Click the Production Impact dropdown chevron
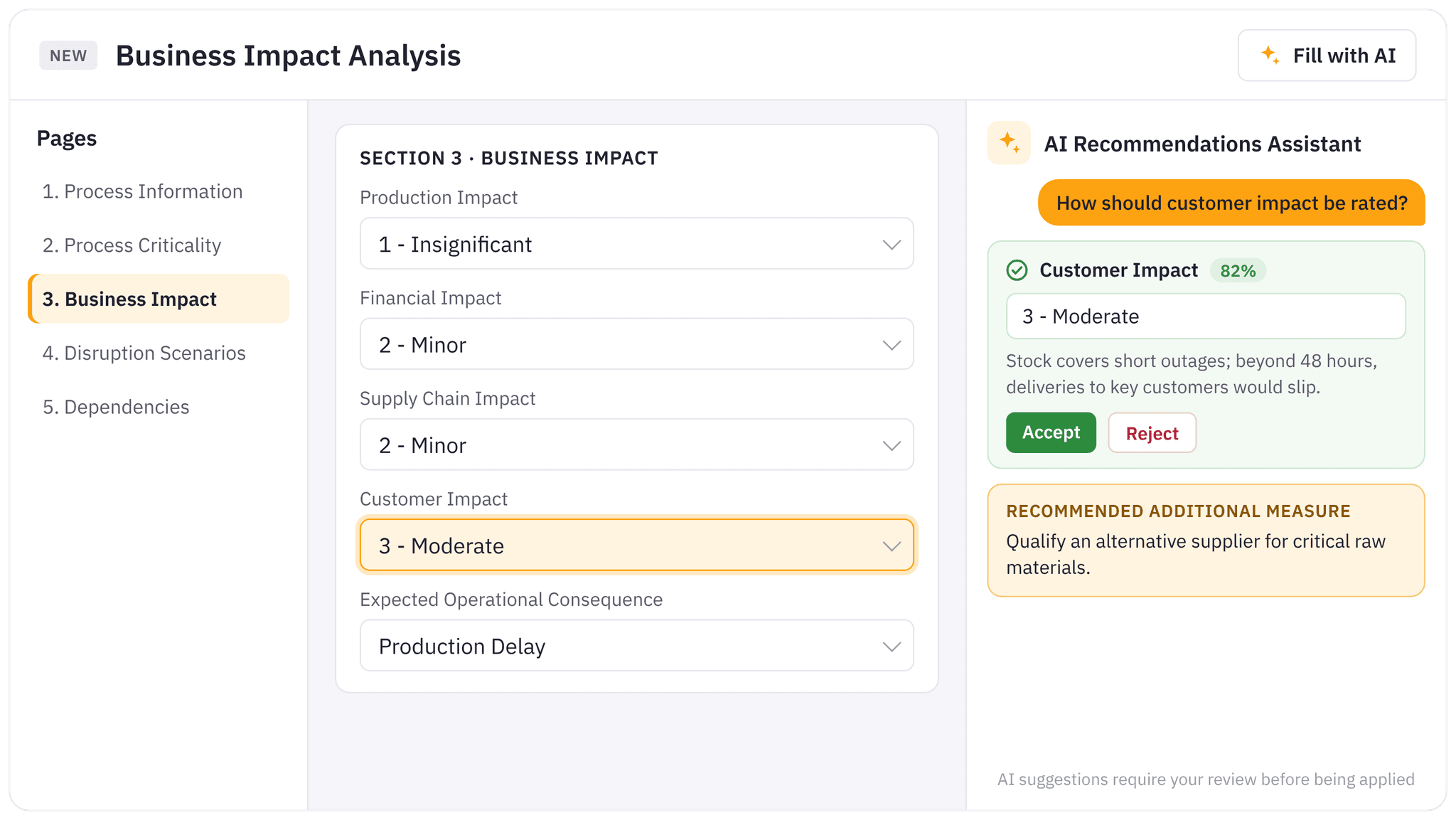This screenshot has height=820, width=1456. 892,245
